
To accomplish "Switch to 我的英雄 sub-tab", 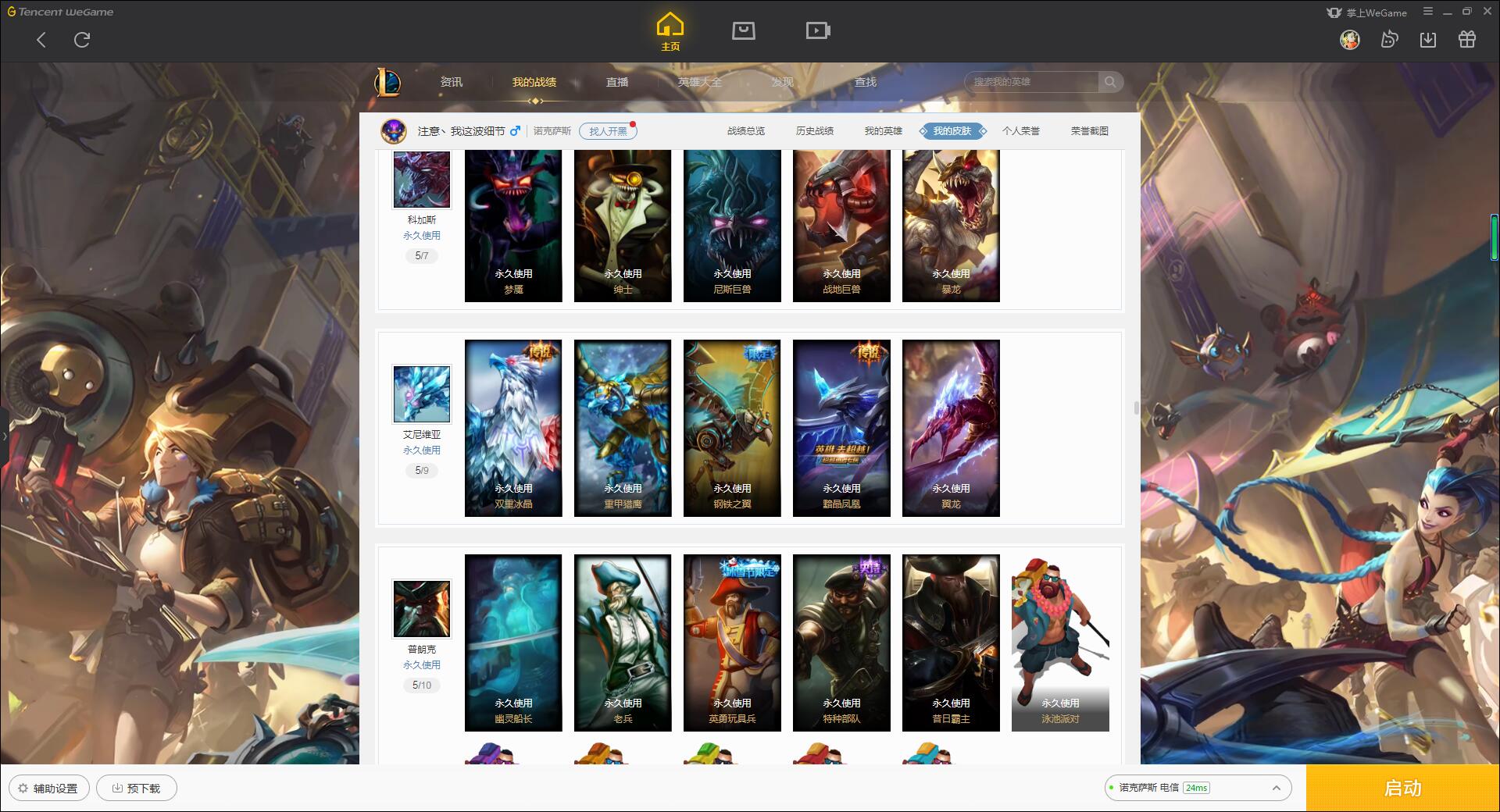I will point(884,131).
